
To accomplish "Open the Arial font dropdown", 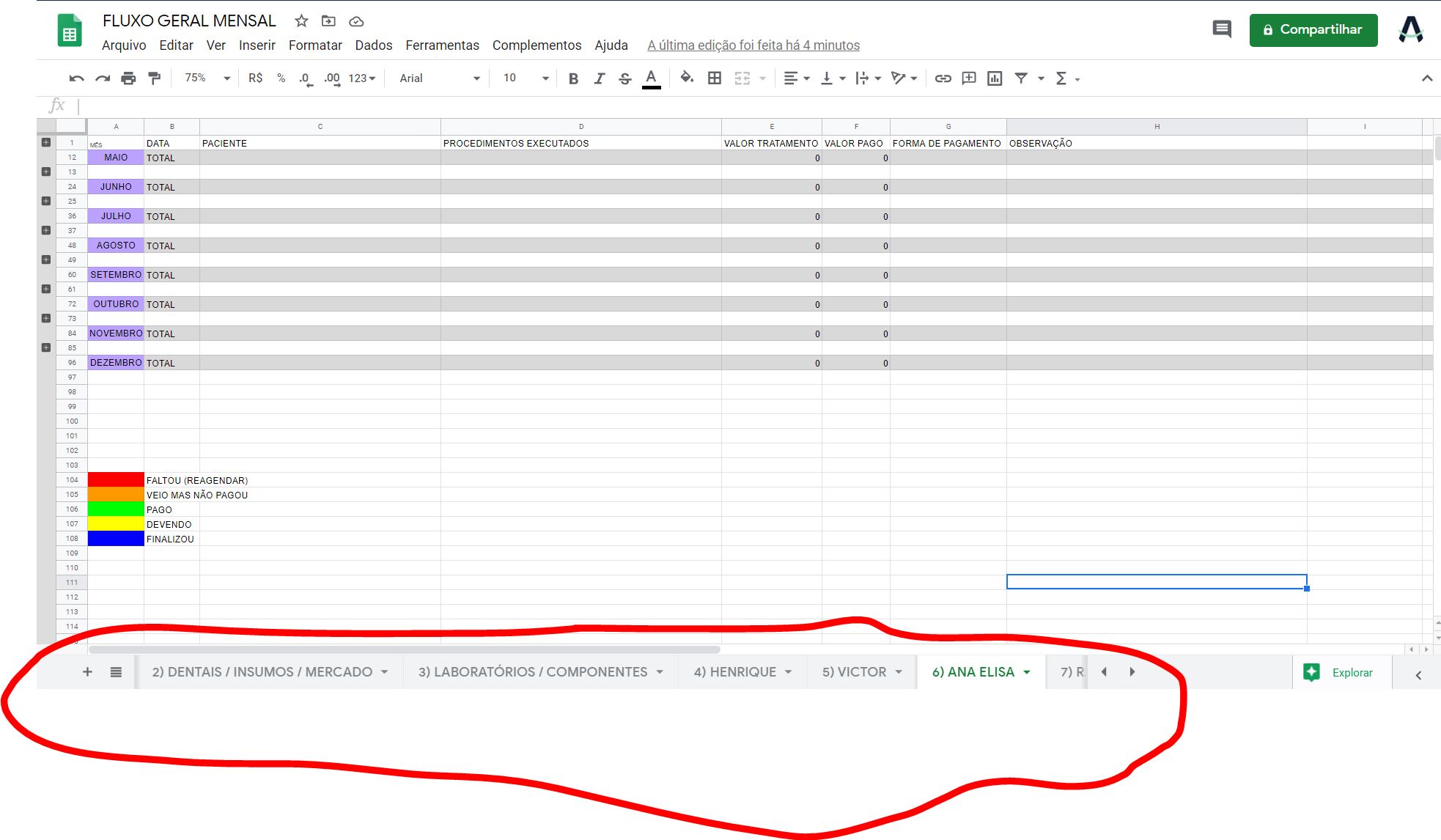I will click(x=439, y=78).
